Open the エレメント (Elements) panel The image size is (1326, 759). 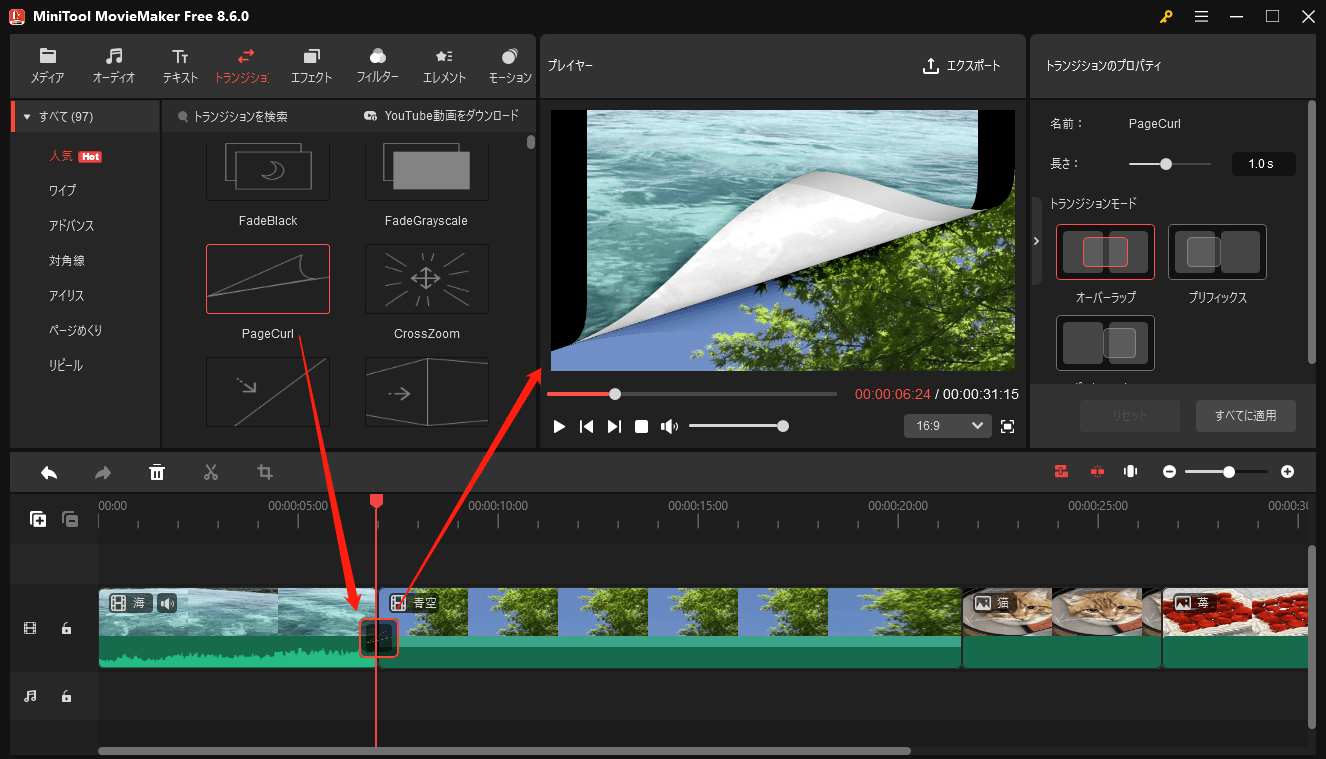[x=443, y=65]
